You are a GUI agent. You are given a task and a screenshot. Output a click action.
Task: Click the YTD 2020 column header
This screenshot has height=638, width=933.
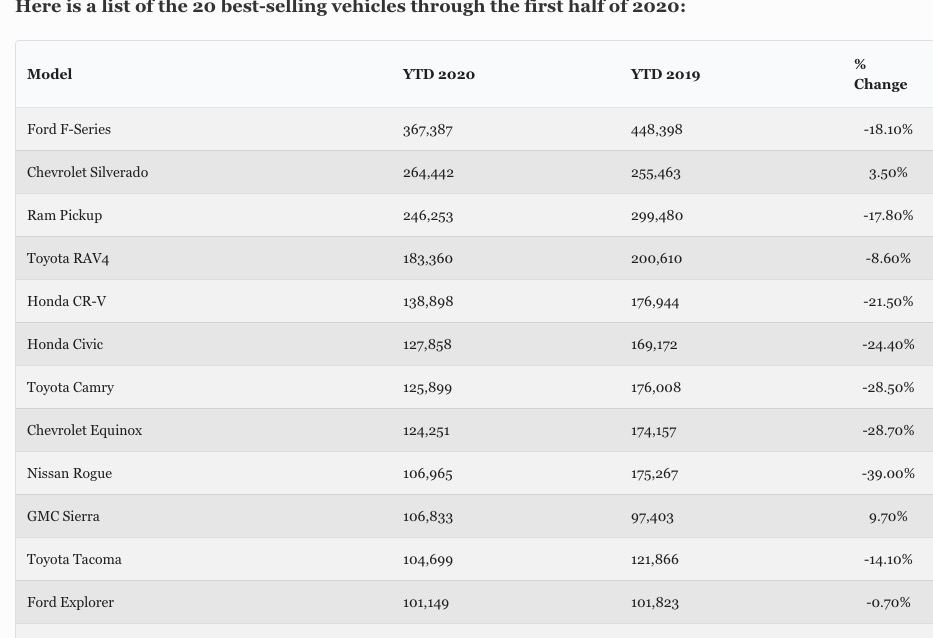pos(439,74)
